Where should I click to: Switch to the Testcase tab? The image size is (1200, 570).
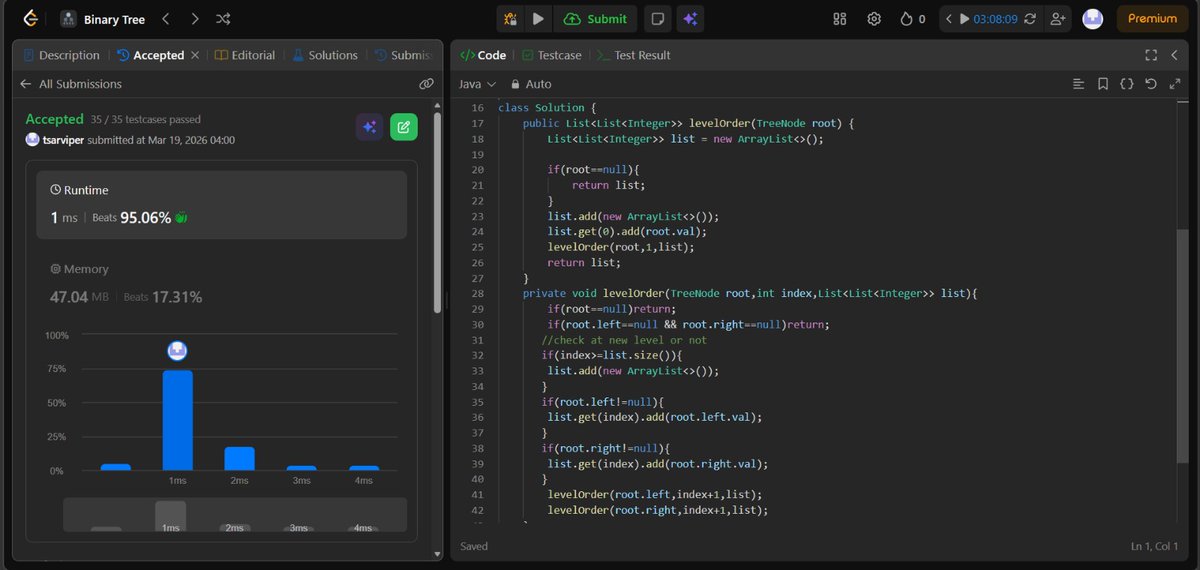pyautogui.click(x=554, y=55)
